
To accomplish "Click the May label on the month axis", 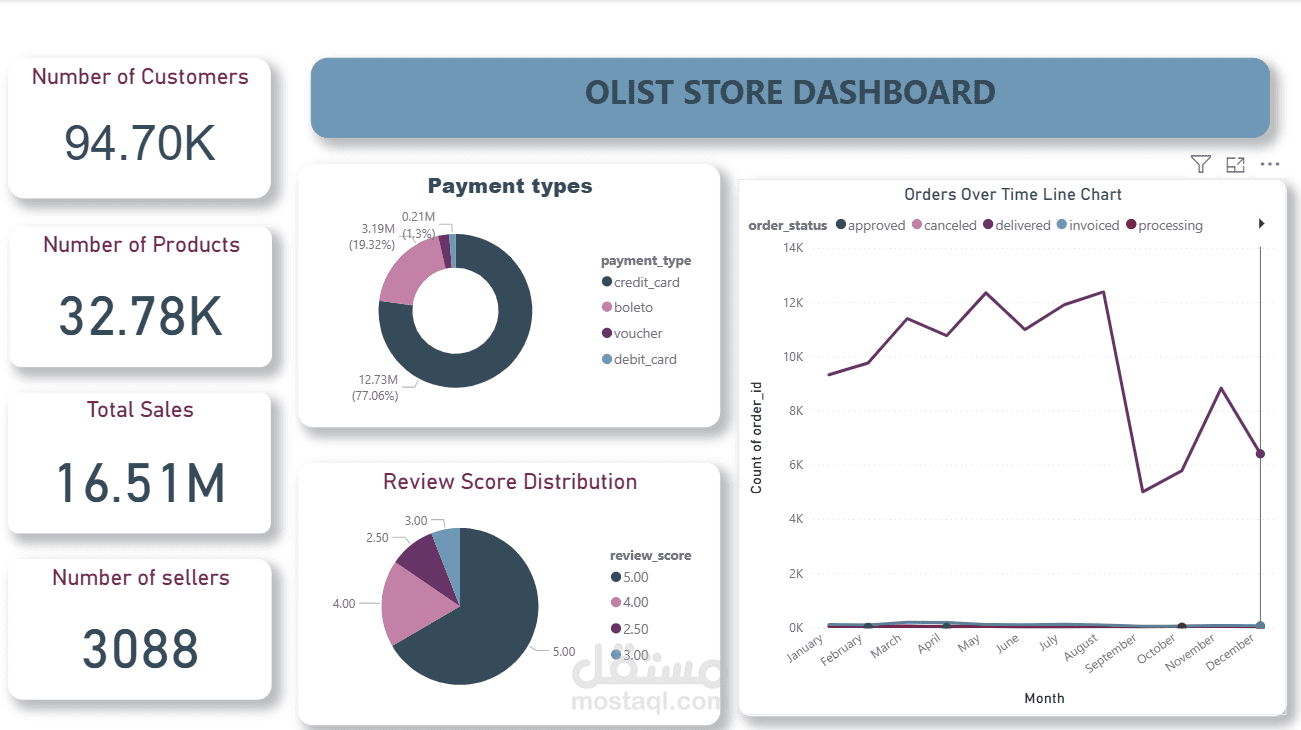I will [x=968, y=642].
